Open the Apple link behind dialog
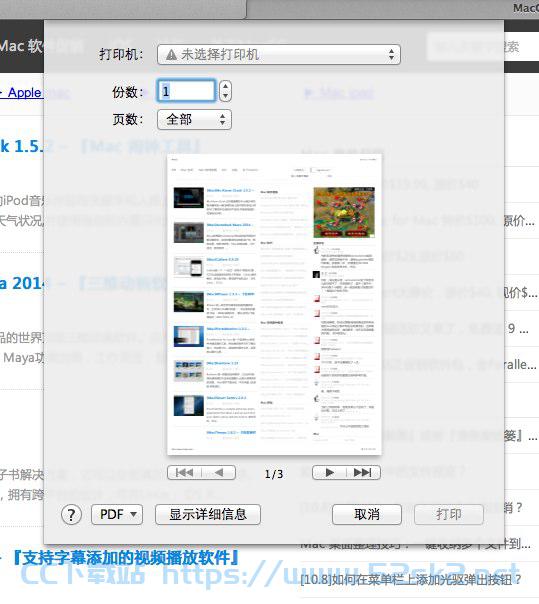 (x=22, y=93)
